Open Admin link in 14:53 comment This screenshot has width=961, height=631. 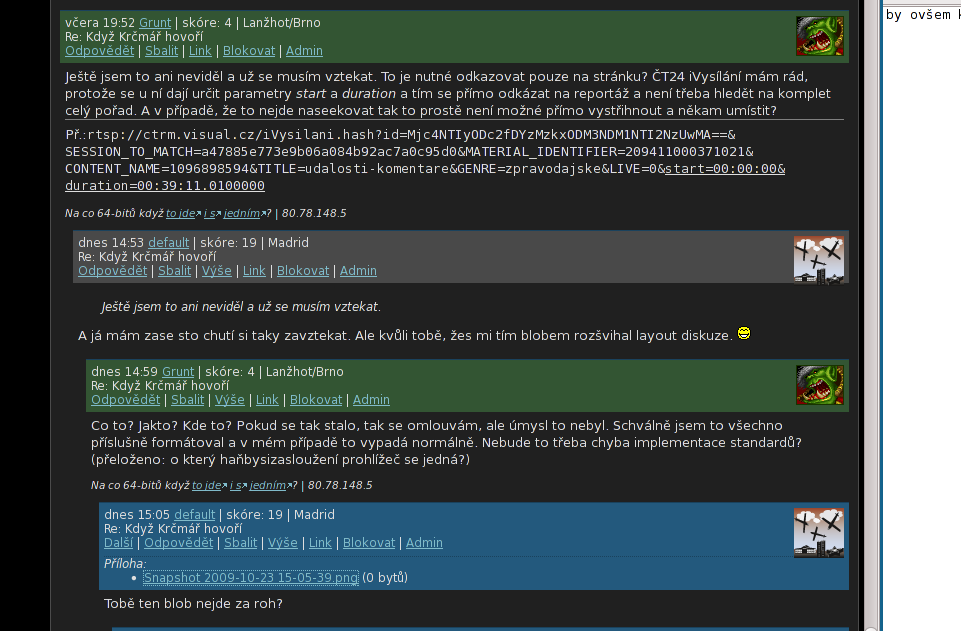point(358,271)
